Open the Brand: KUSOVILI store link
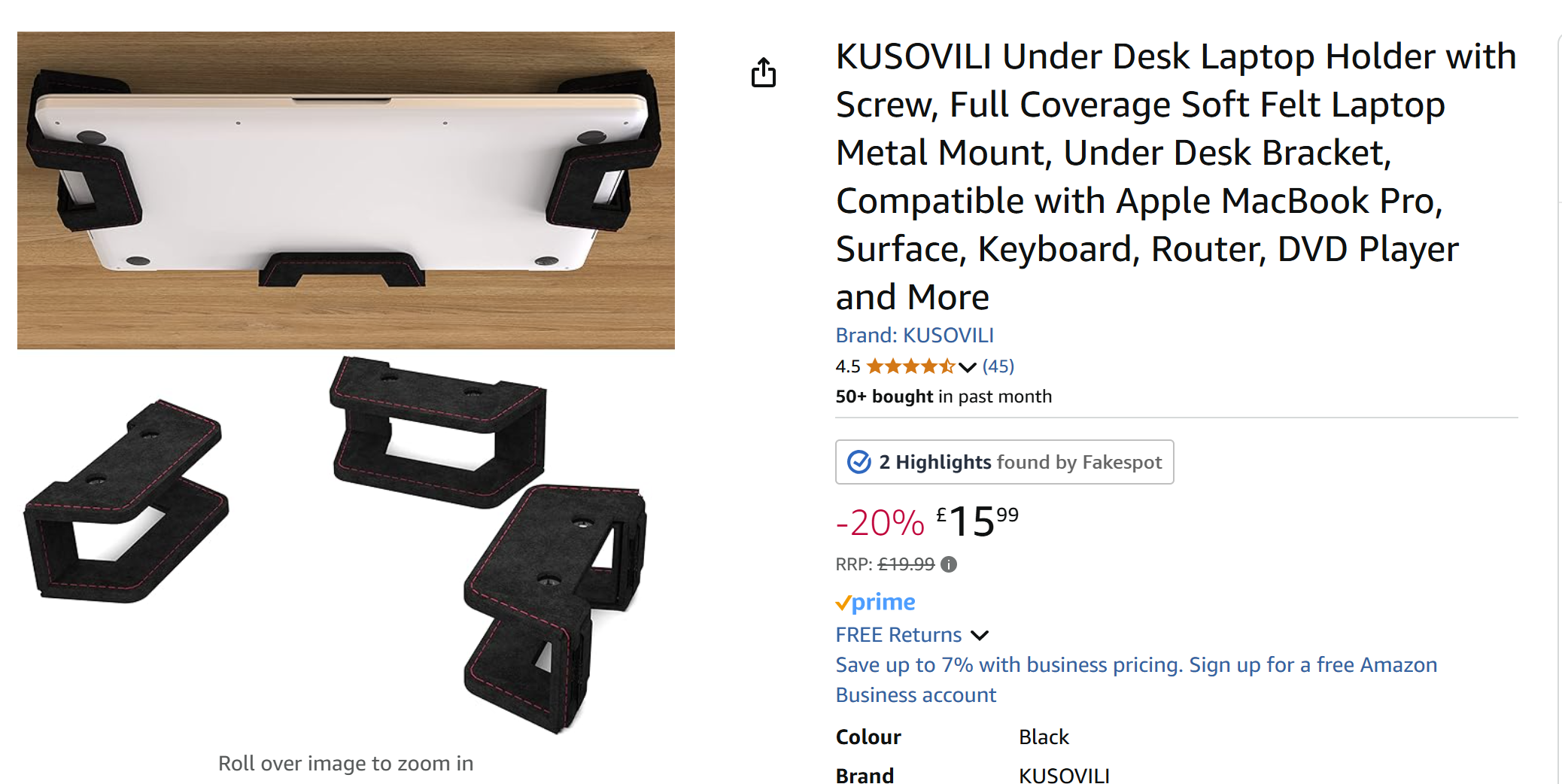 click(914, 335)
